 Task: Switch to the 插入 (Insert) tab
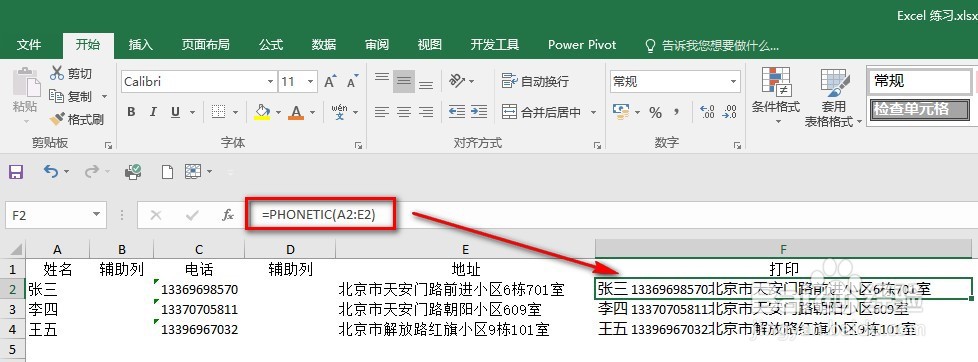pyautogui.click(x=140, y=45)
